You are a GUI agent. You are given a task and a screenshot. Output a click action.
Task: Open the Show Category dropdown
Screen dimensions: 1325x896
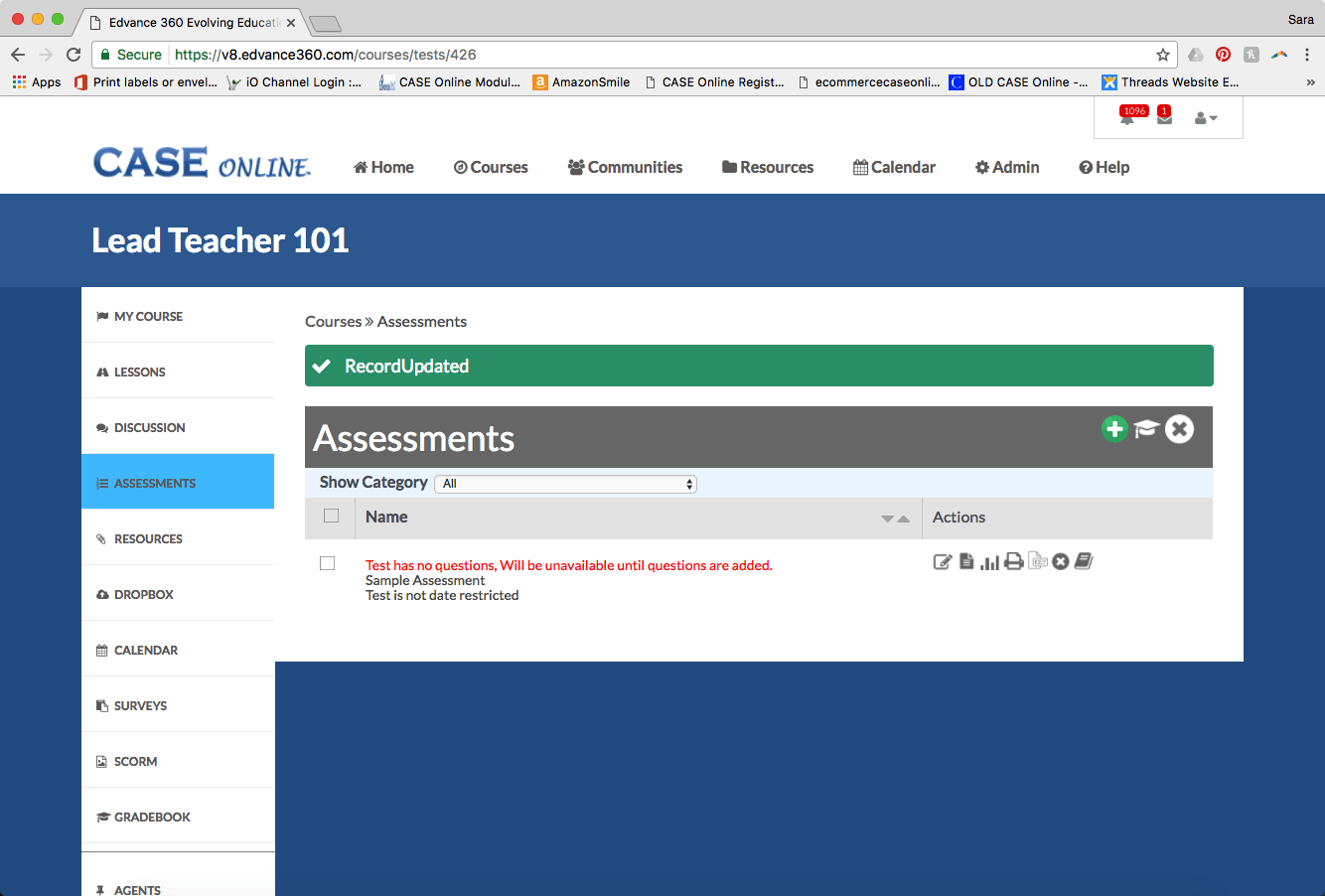[566, 484]
